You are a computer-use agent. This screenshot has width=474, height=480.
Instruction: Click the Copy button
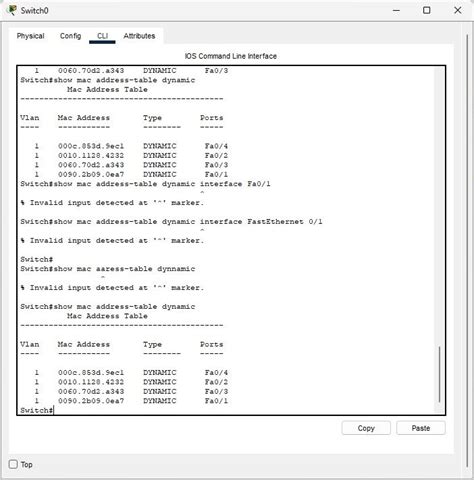pos(366,428)
